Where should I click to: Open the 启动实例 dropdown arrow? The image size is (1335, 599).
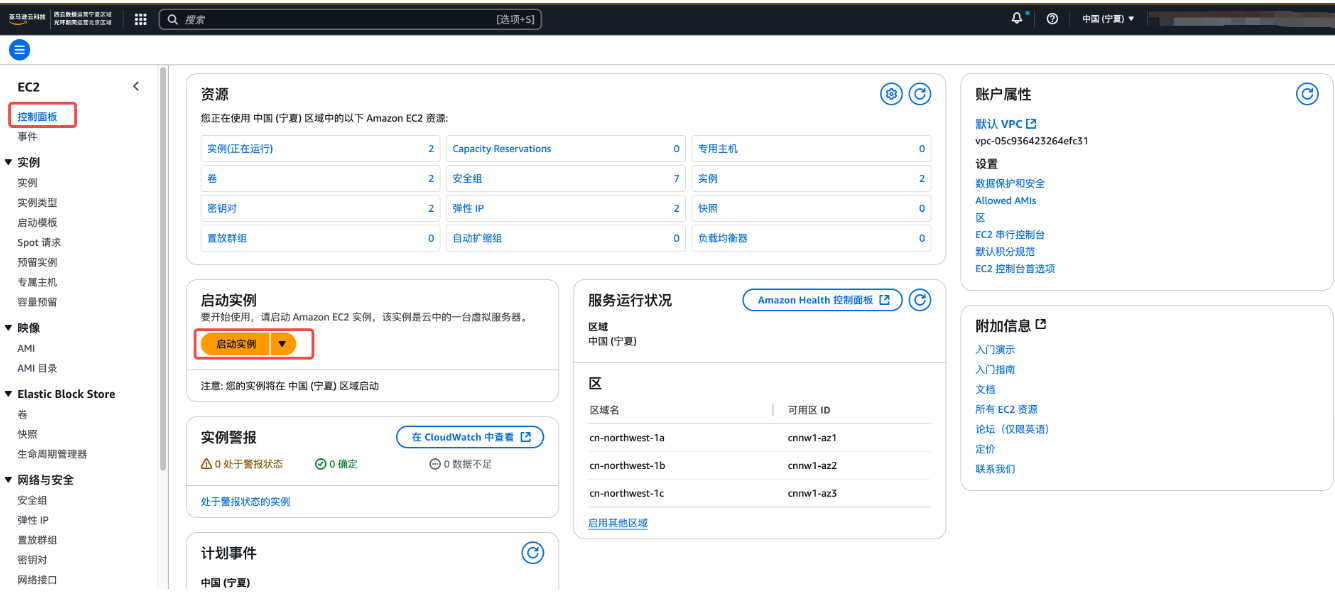pyautogui.click(x=282, y=344)
